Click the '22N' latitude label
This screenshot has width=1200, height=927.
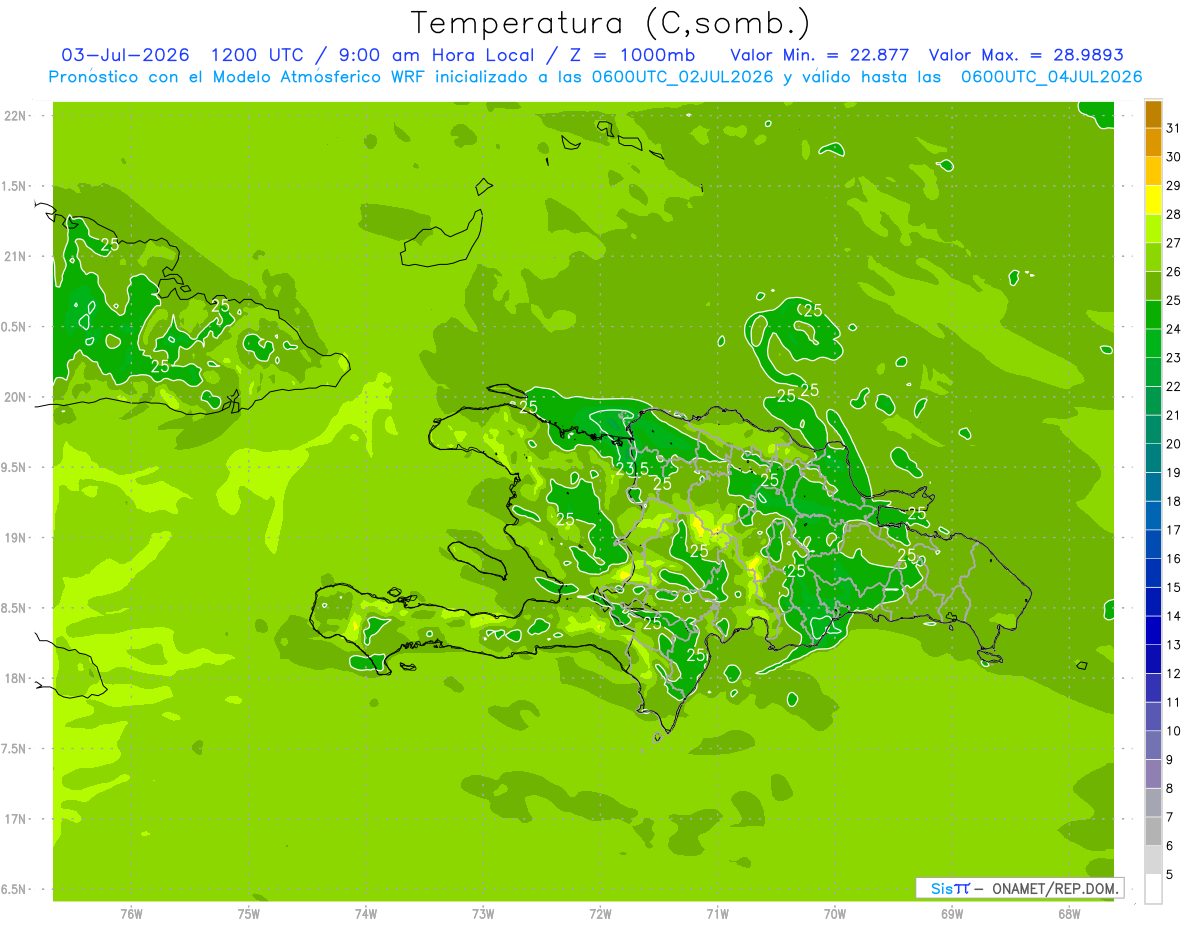[14, 116]
